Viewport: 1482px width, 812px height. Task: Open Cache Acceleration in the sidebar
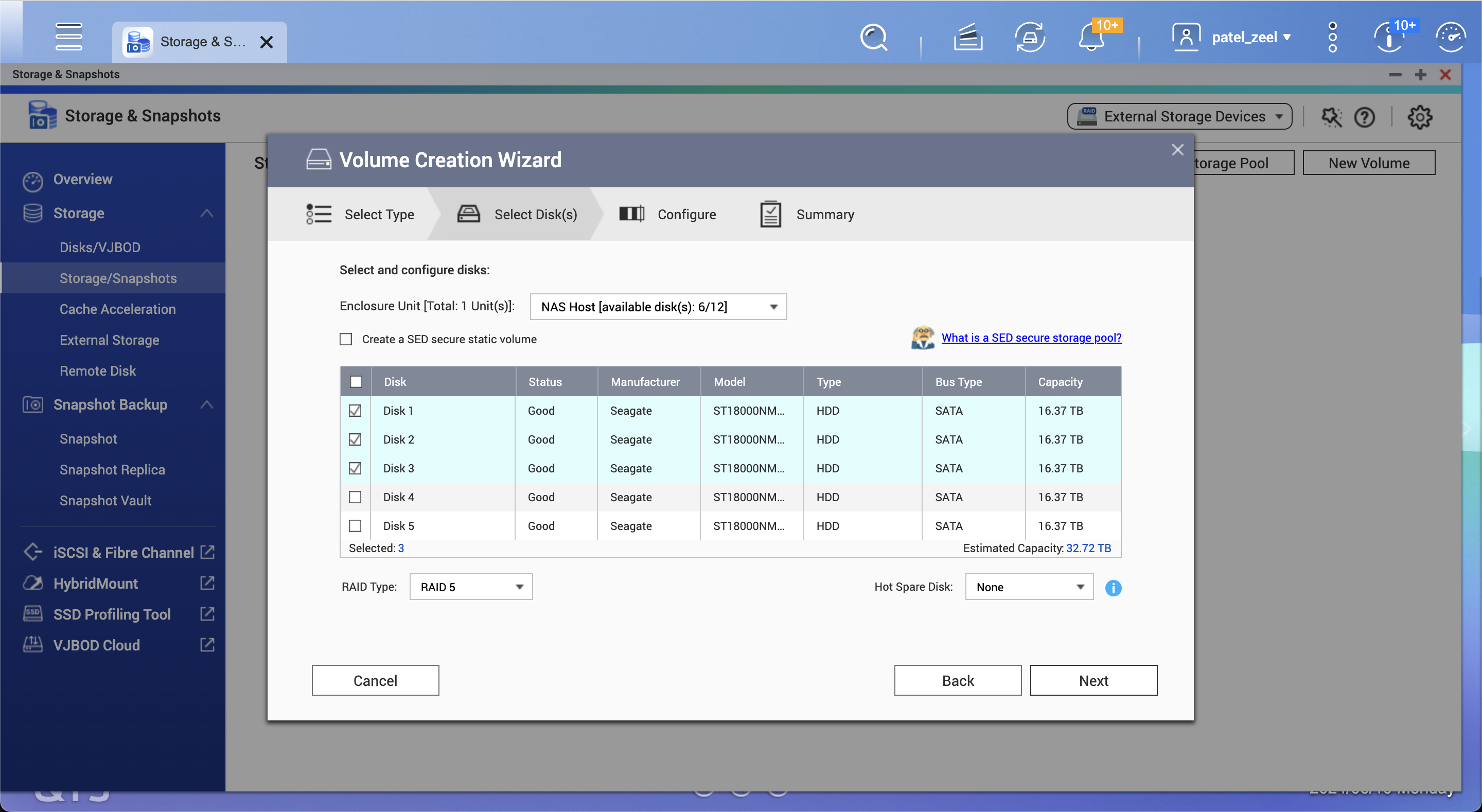(x=117, y=309)
